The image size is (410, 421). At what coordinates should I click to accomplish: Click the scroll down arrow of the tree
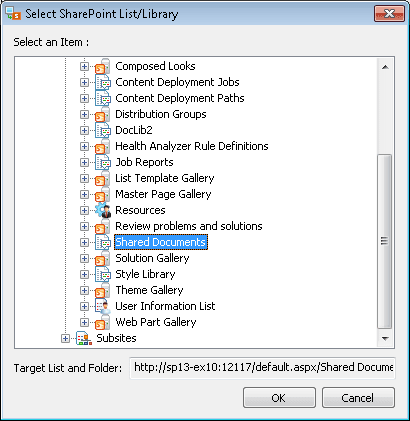tap(385, 339)
